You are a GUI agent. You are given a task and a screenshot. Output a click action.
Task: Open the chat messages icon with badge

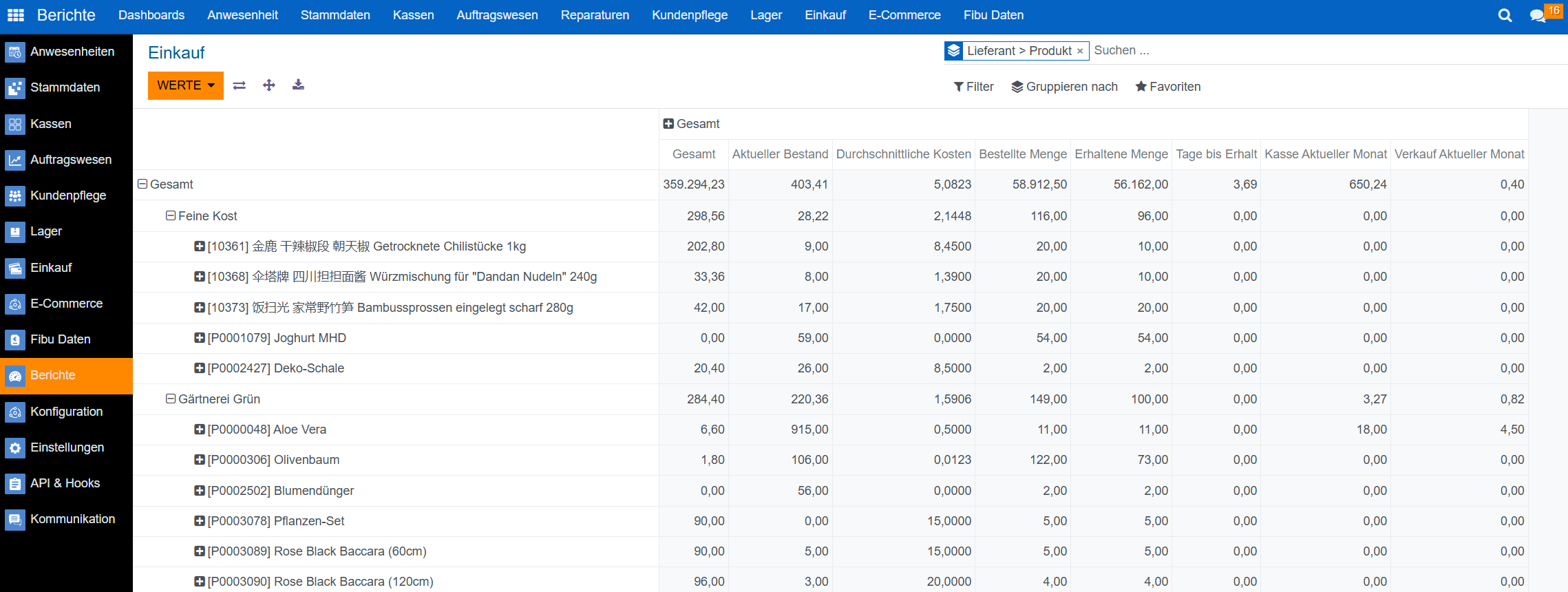pyautogui.click(x=1538, y=15)
